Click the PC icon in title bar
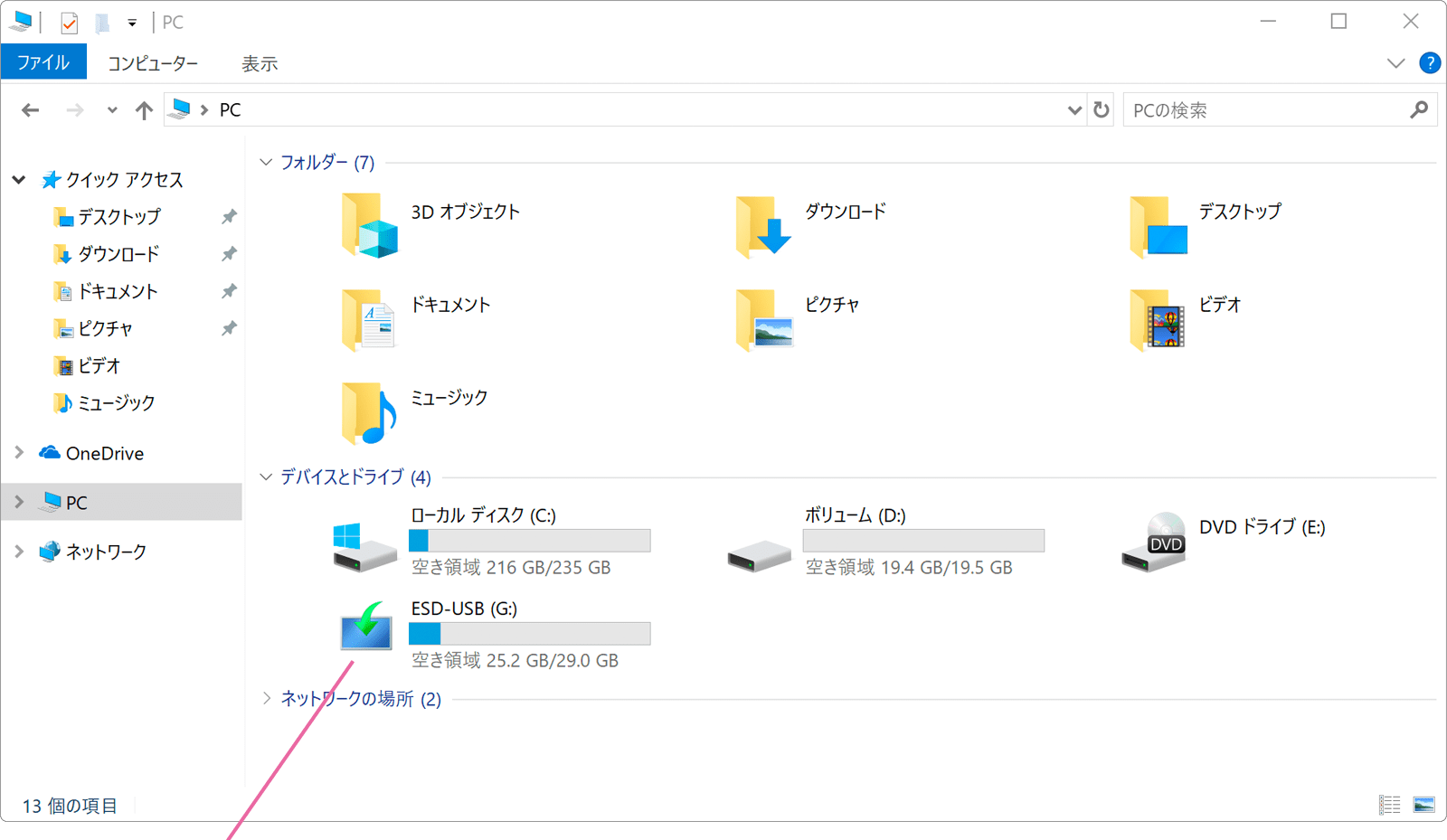Screen dimensions: 1447x840 click(x=21, y=21)
